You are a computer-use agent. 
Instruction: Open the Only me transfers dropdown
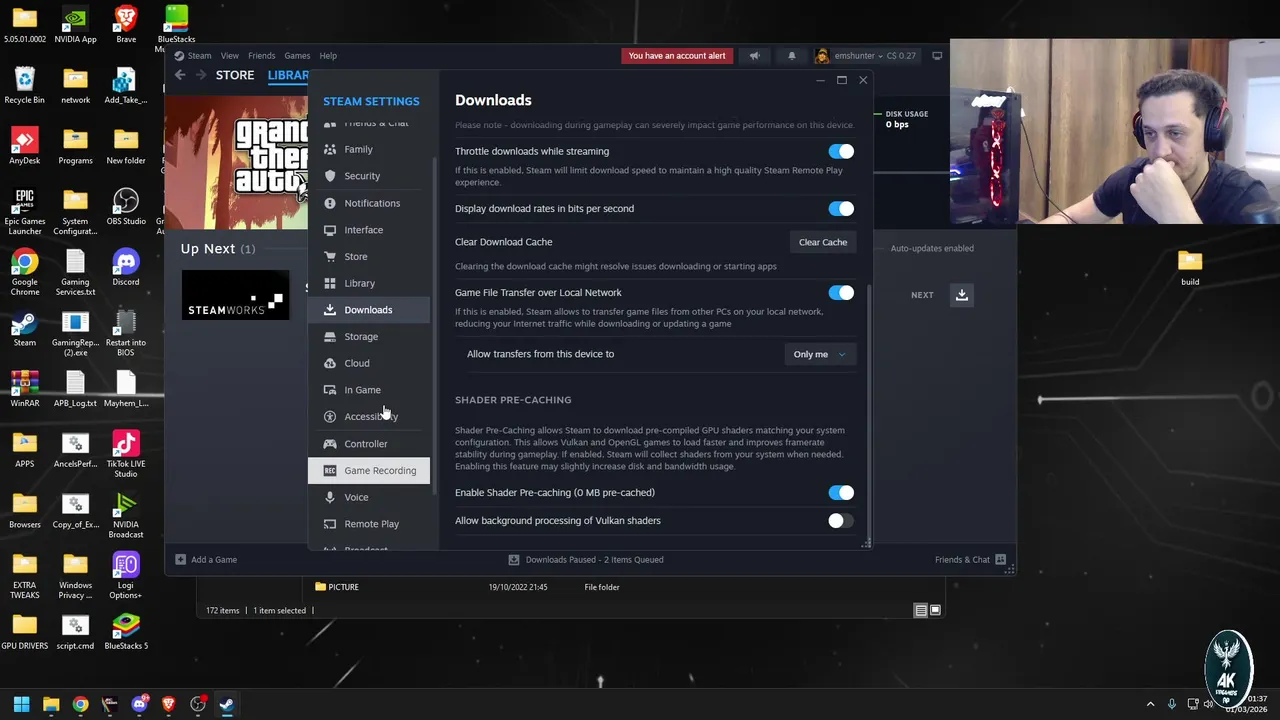pos(819,354)
